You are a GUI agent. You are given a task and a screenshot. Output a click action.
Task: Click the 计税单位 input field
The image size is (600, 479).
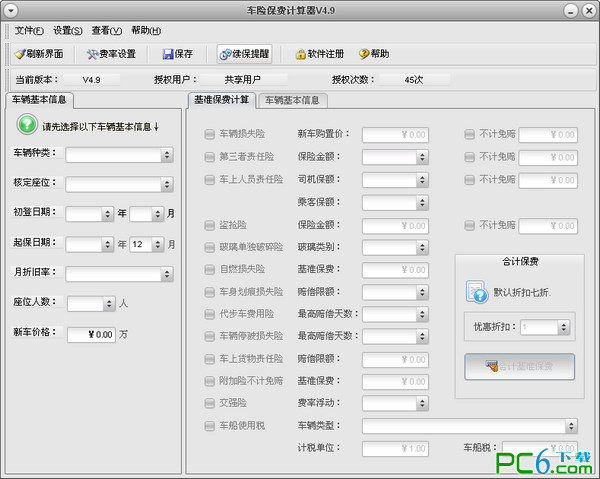click(x=395, y=448)
